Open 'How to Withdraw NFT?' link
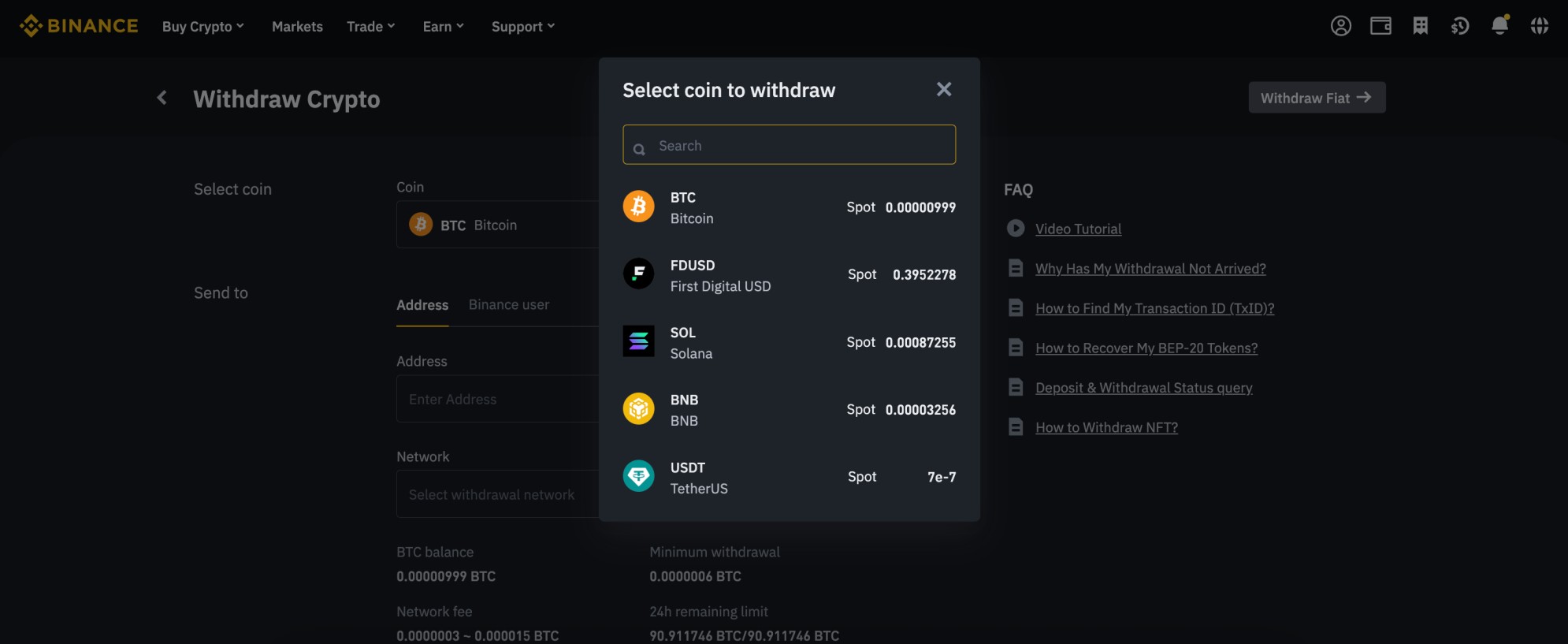The height and width of the screenshot is (644, 1568). coord(1105,427)
